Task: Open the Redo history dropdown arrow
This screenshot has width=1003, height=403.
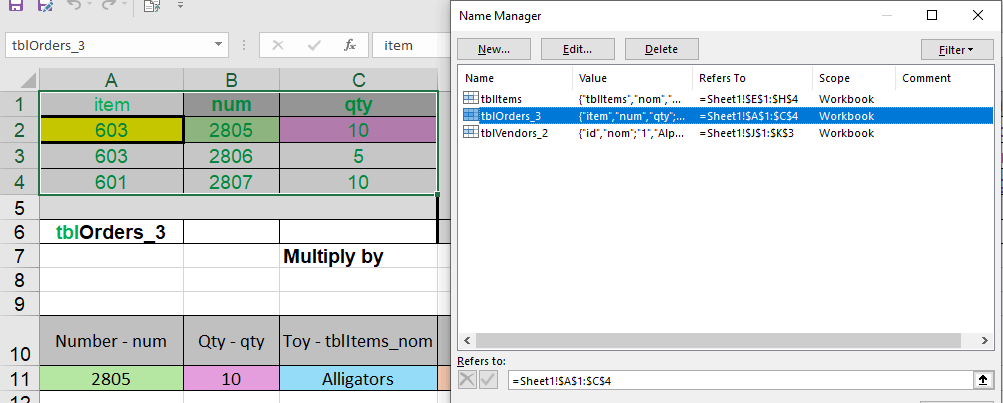Action: [123, 5]
